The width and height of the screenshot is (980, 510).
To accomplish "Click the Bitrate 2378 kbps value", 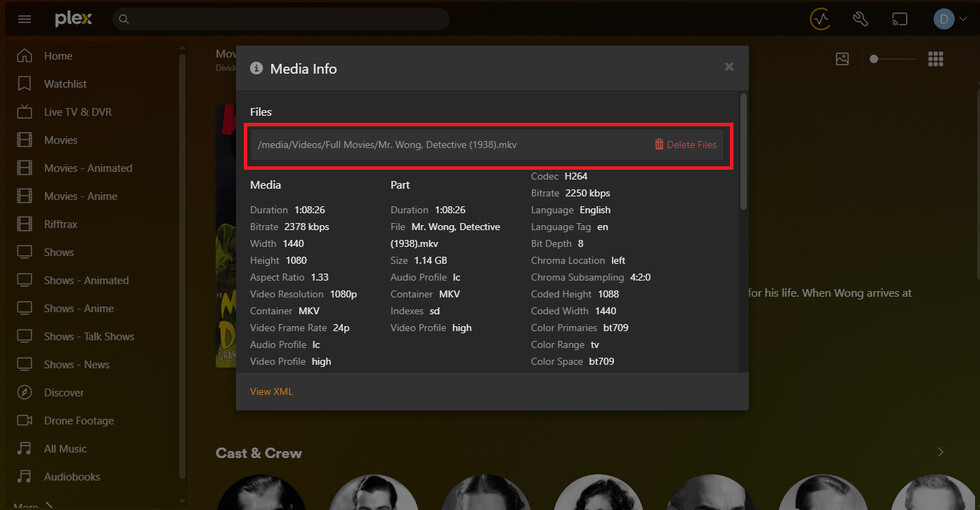I will click(x=306, y=227).
